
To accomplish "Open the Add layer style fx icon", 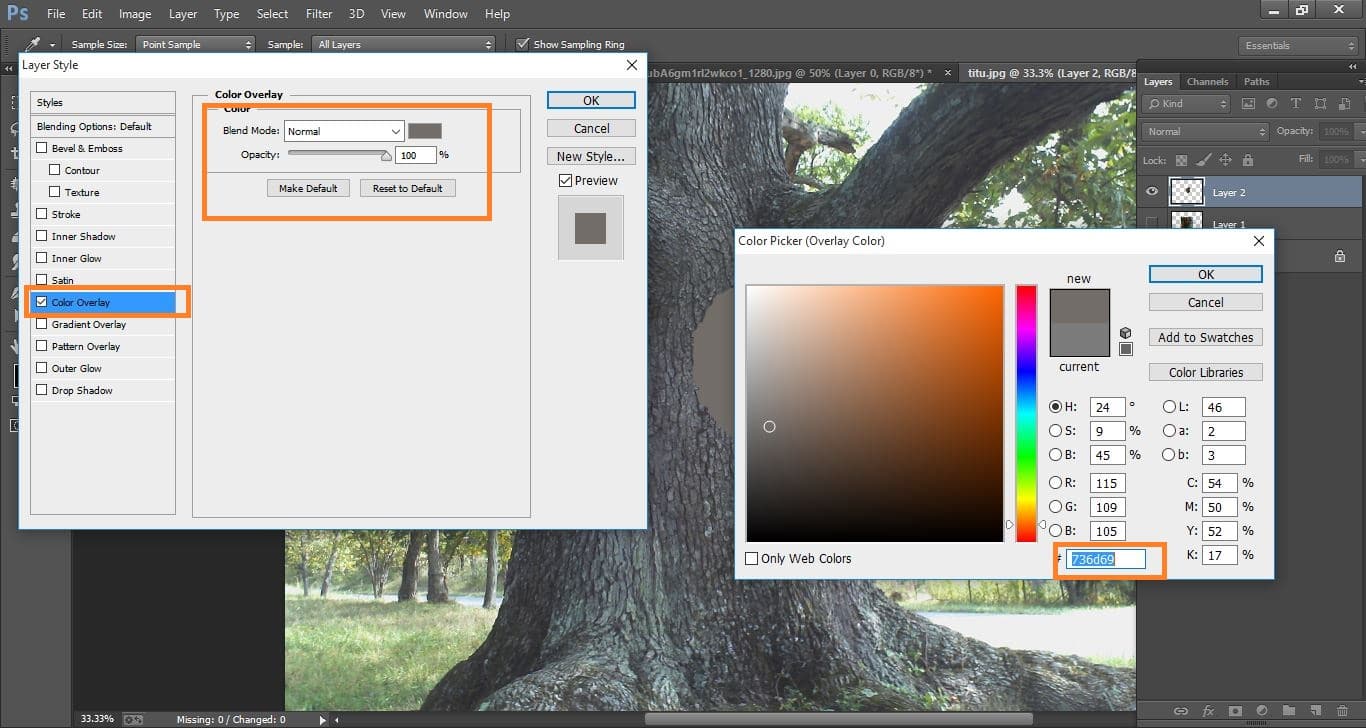I will (x=1208, y=711).
